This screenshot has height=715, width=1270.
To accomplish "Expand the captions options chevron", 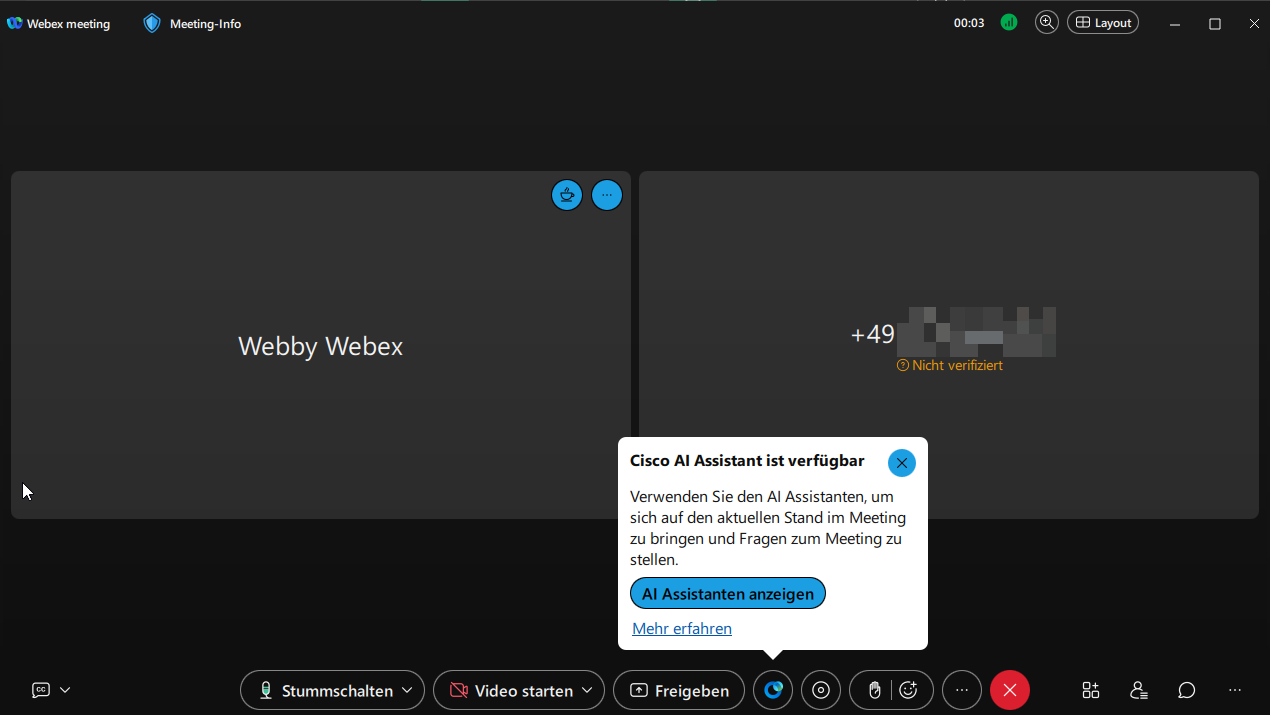I will tap(65, 690).
